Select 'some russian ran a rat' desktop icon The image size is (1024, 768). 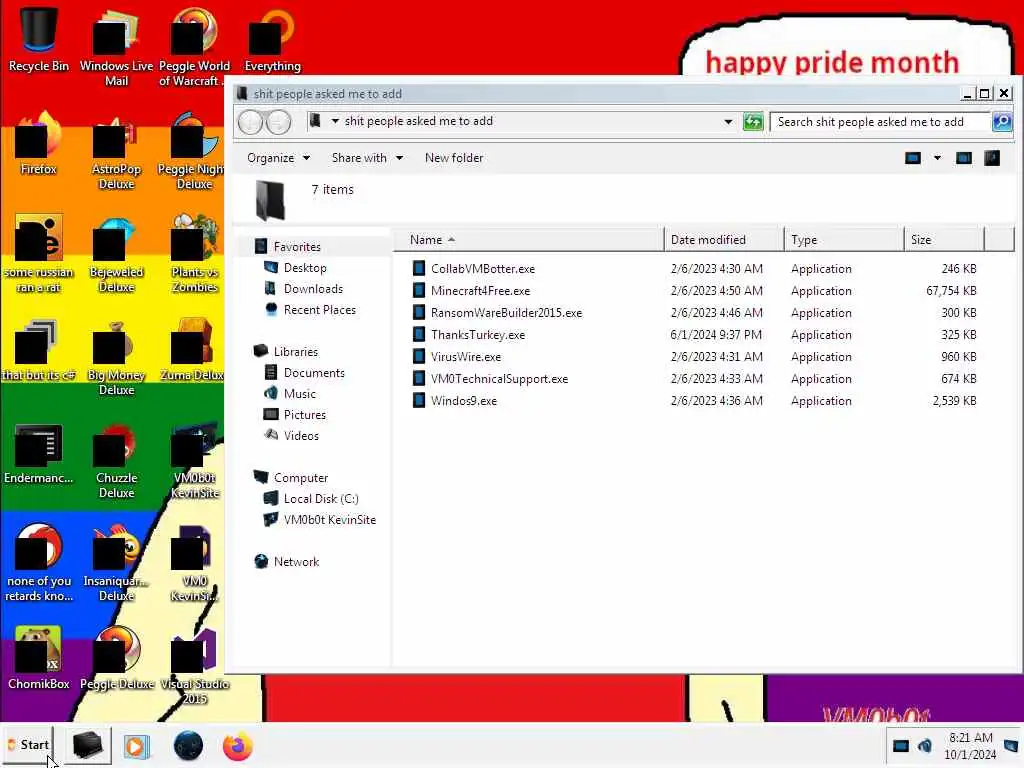point(38,255)
